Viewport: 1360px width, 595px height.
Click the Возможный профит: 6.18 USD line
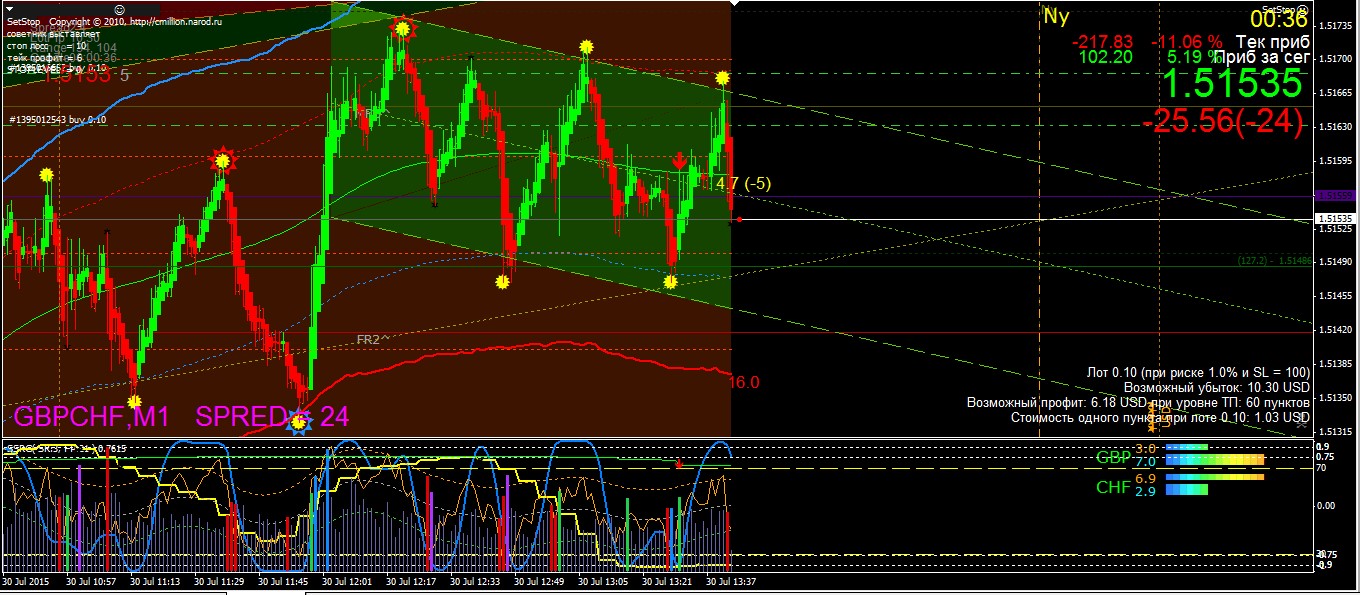[1138, 402]
